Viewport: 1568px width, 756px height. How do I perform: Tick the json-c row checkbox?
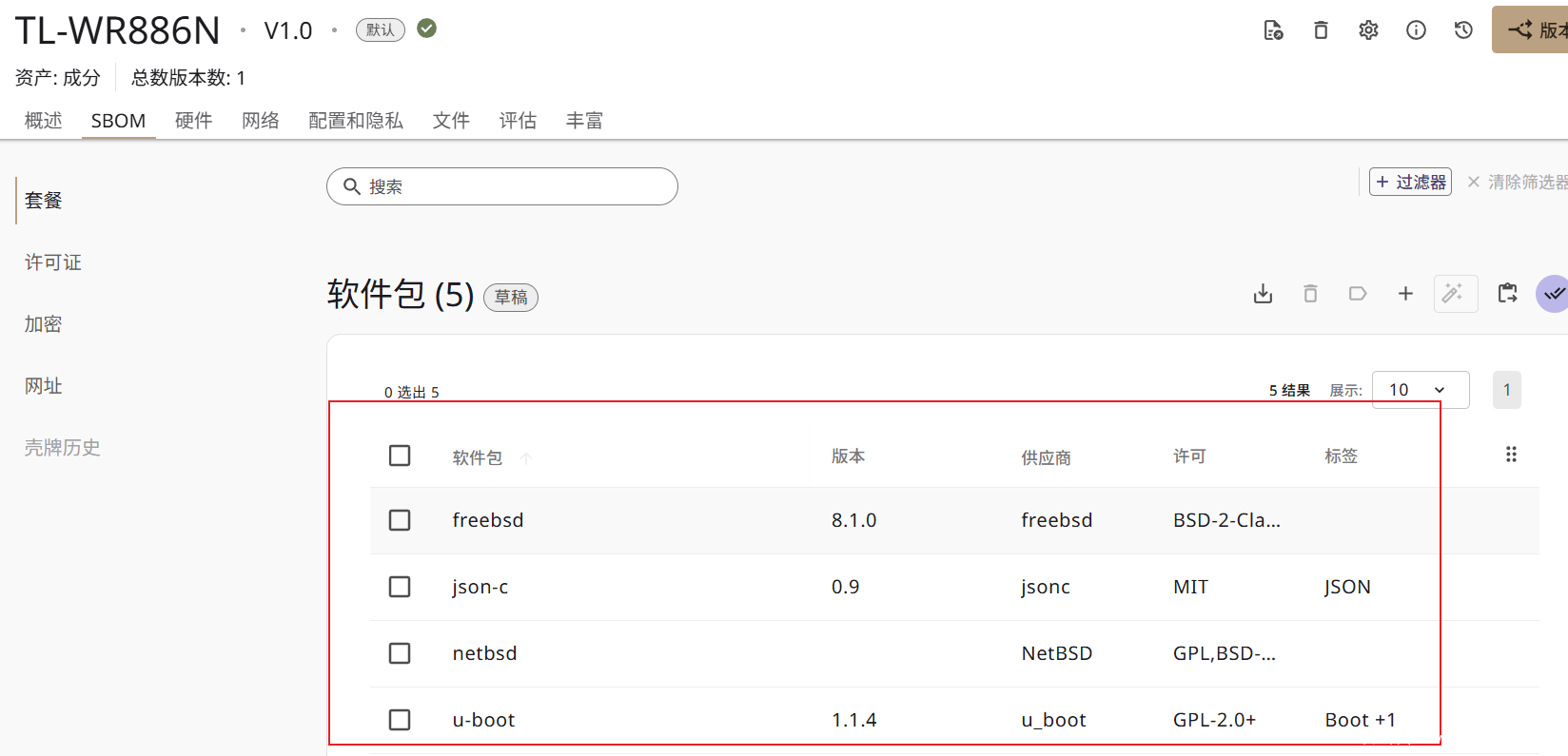click(400, 587)
